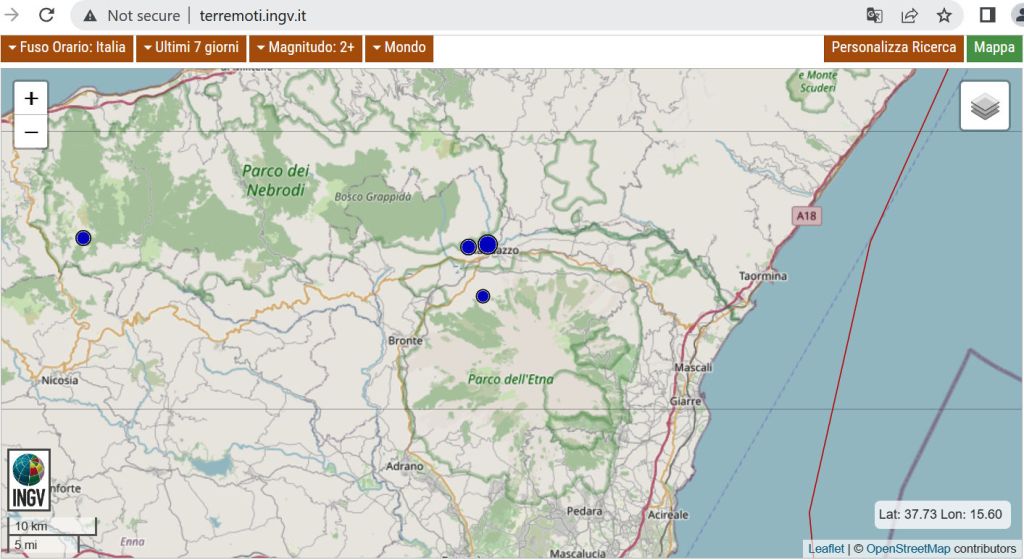Screen dimensions: 1024x560
Task: Expand the Magnitudo: 2+ filter
Action: [305, 48]
